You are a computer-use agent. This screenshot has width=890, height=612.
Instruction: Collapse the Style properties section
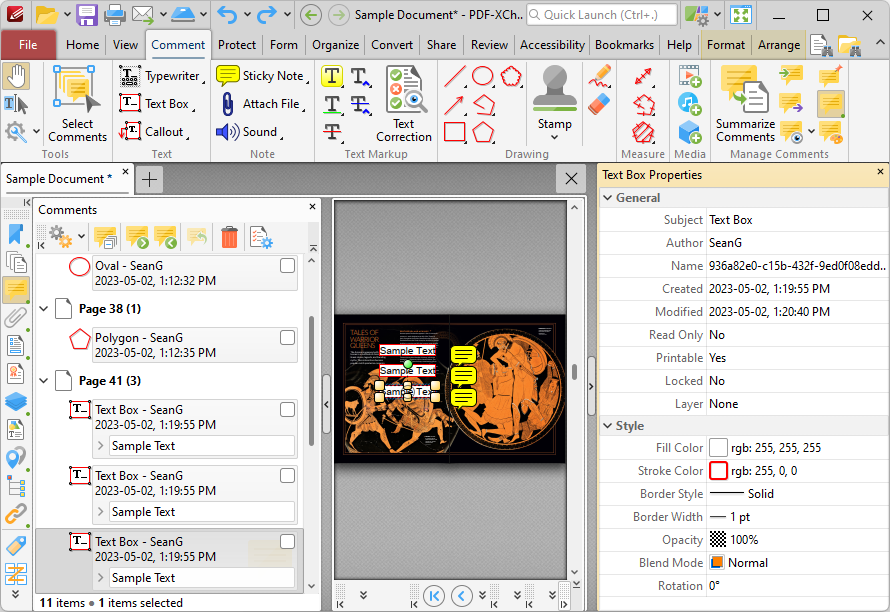(x=608, y=426)
